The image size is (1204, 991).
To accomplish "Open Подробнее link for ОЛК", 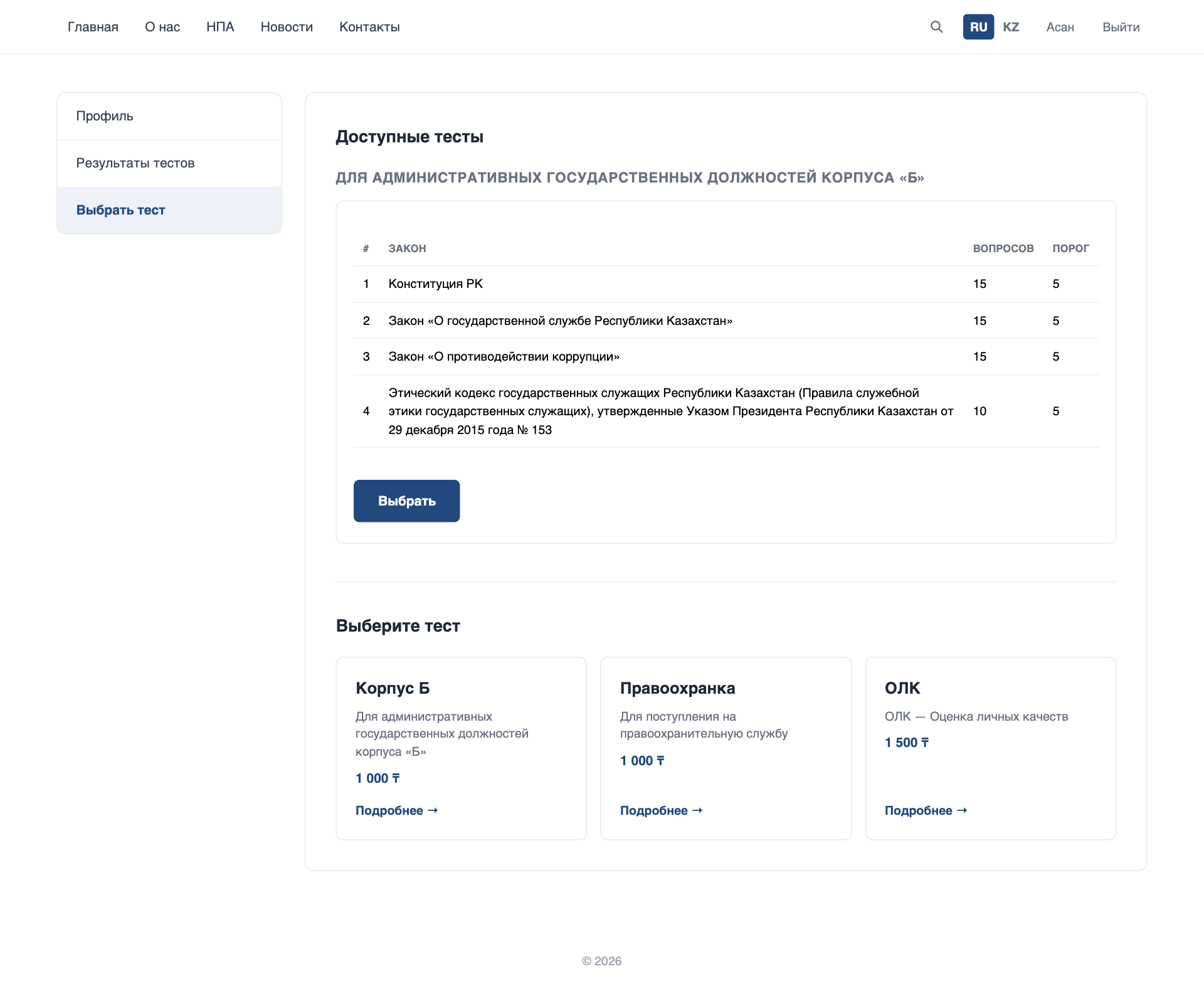I will [926, 810].
